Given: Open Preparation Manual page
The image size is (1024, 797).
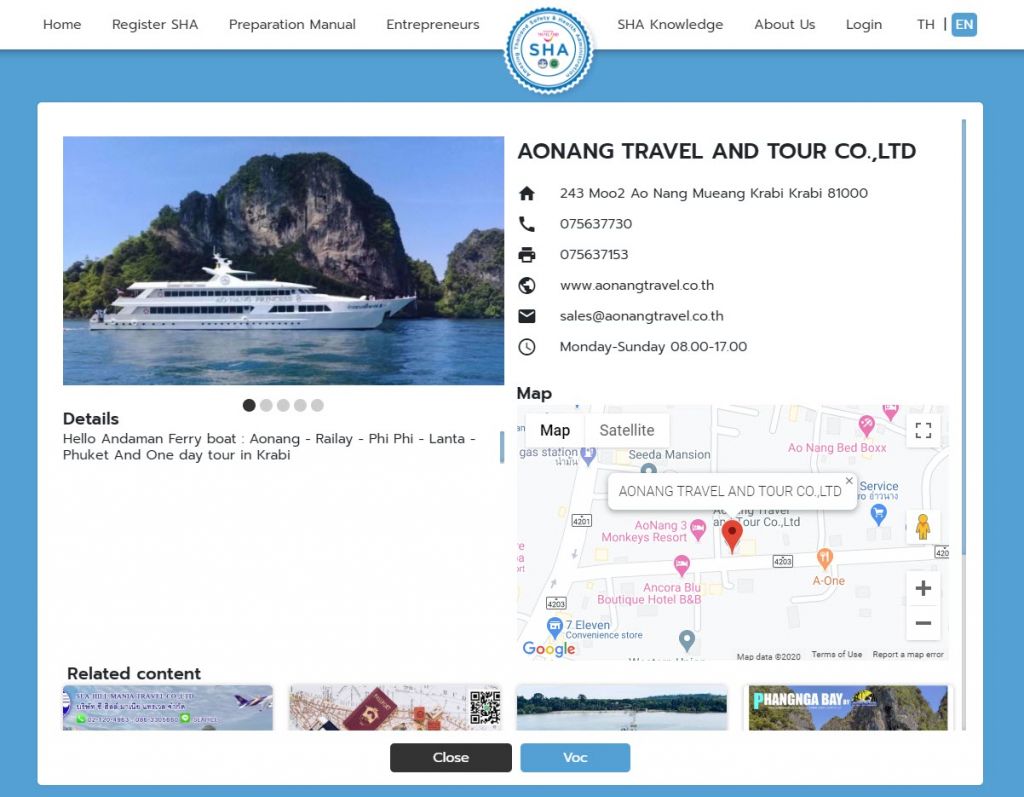Looking at the screenshot, I should pos(292,25).
